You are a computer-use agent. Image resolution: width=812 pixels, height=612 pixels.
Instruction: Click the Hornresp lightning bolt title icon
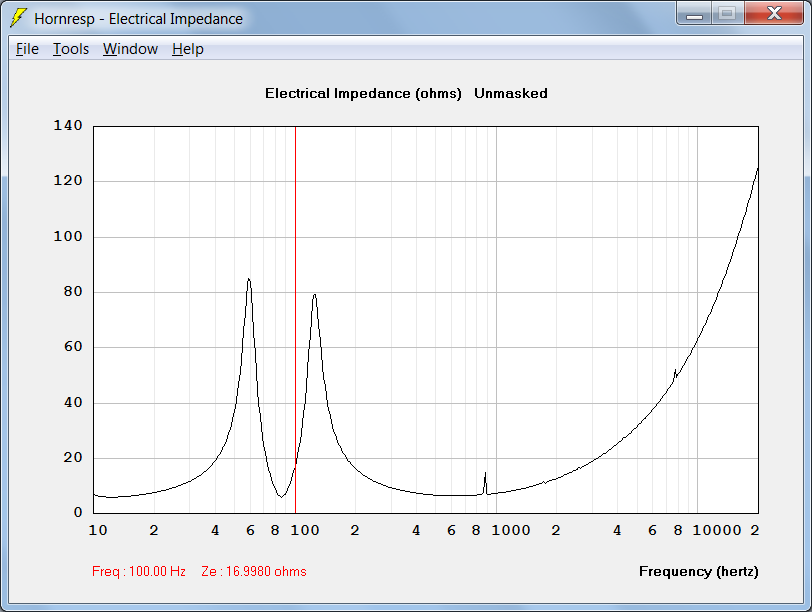(x=18, y=18)
